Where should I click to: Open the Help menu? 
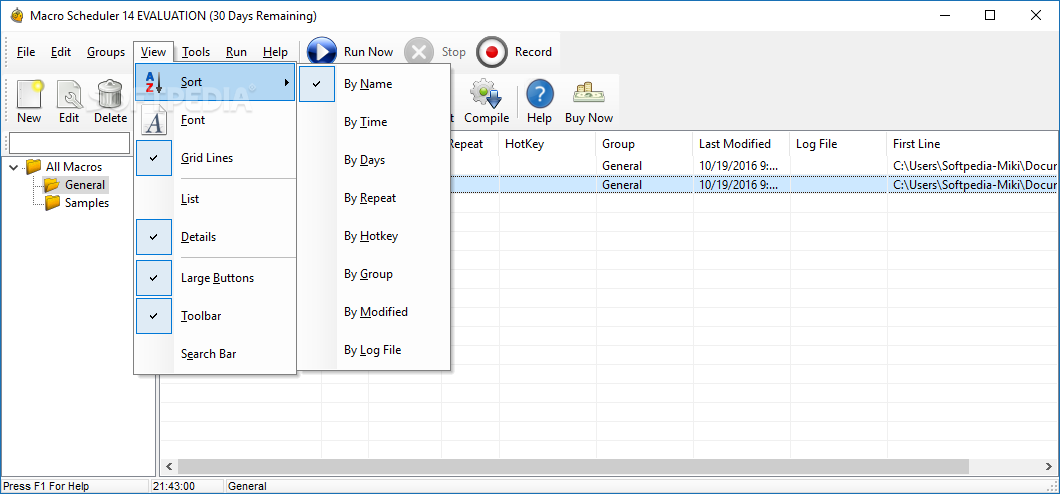(x=275, y=52)
